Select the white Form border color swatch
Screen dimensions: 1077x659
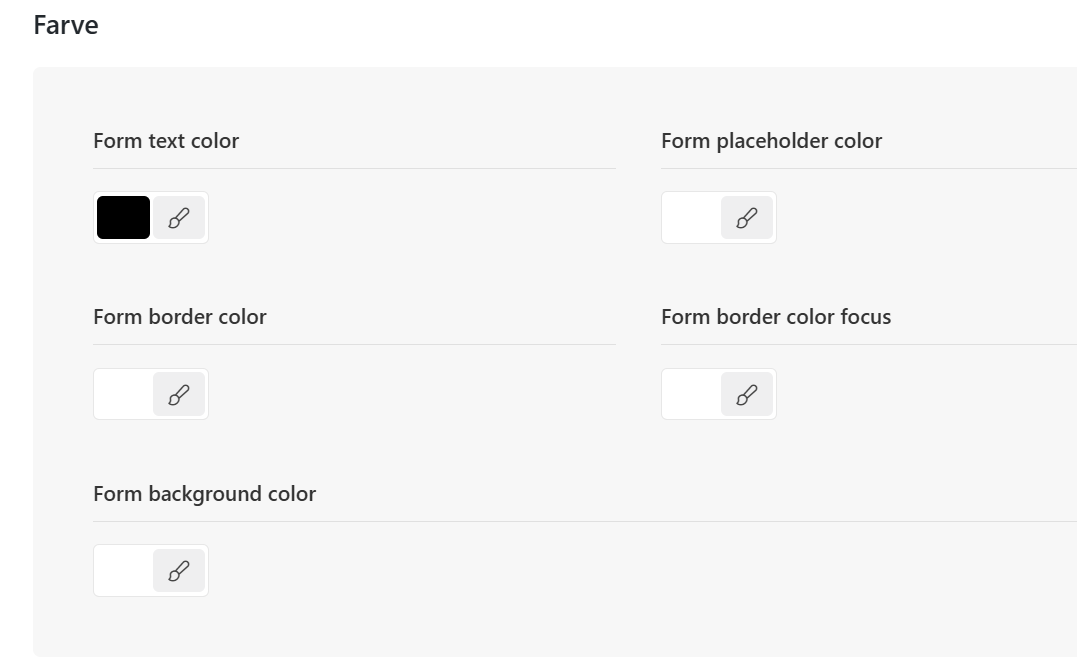124,394
